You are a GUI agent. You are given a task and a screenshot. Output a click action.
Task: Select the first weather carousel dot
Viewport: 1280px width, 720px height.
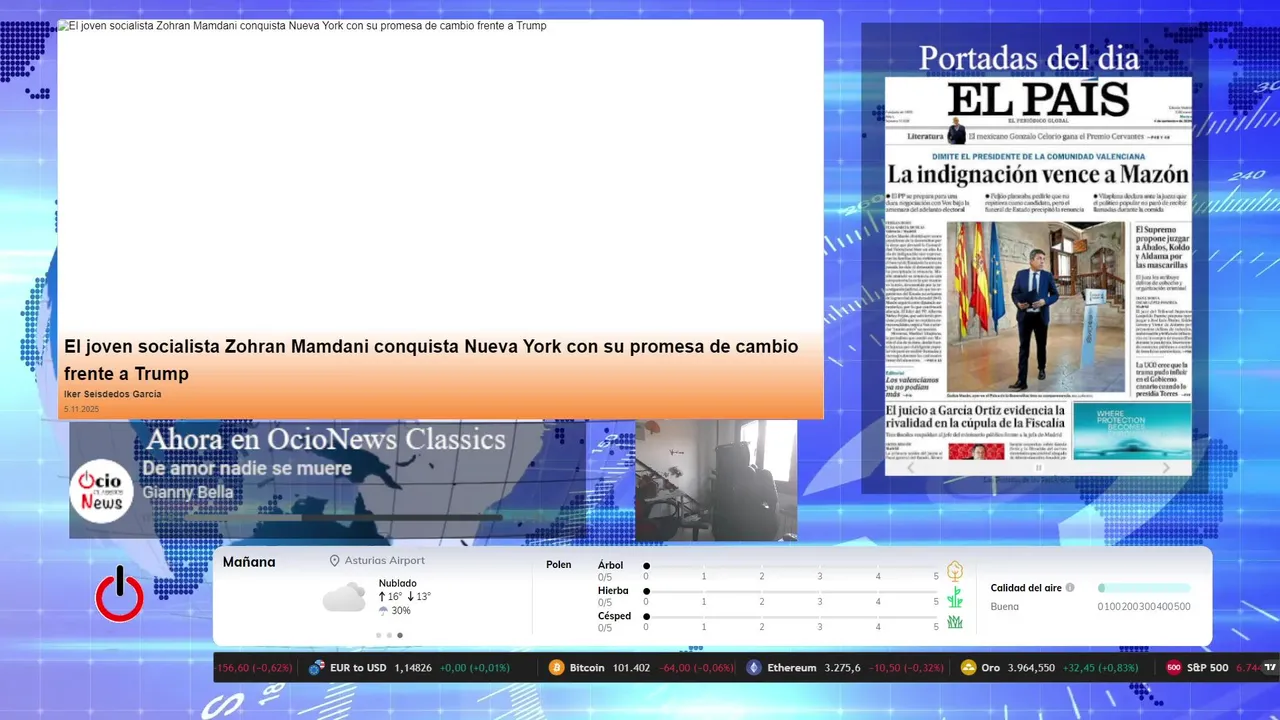click(378, 635)
